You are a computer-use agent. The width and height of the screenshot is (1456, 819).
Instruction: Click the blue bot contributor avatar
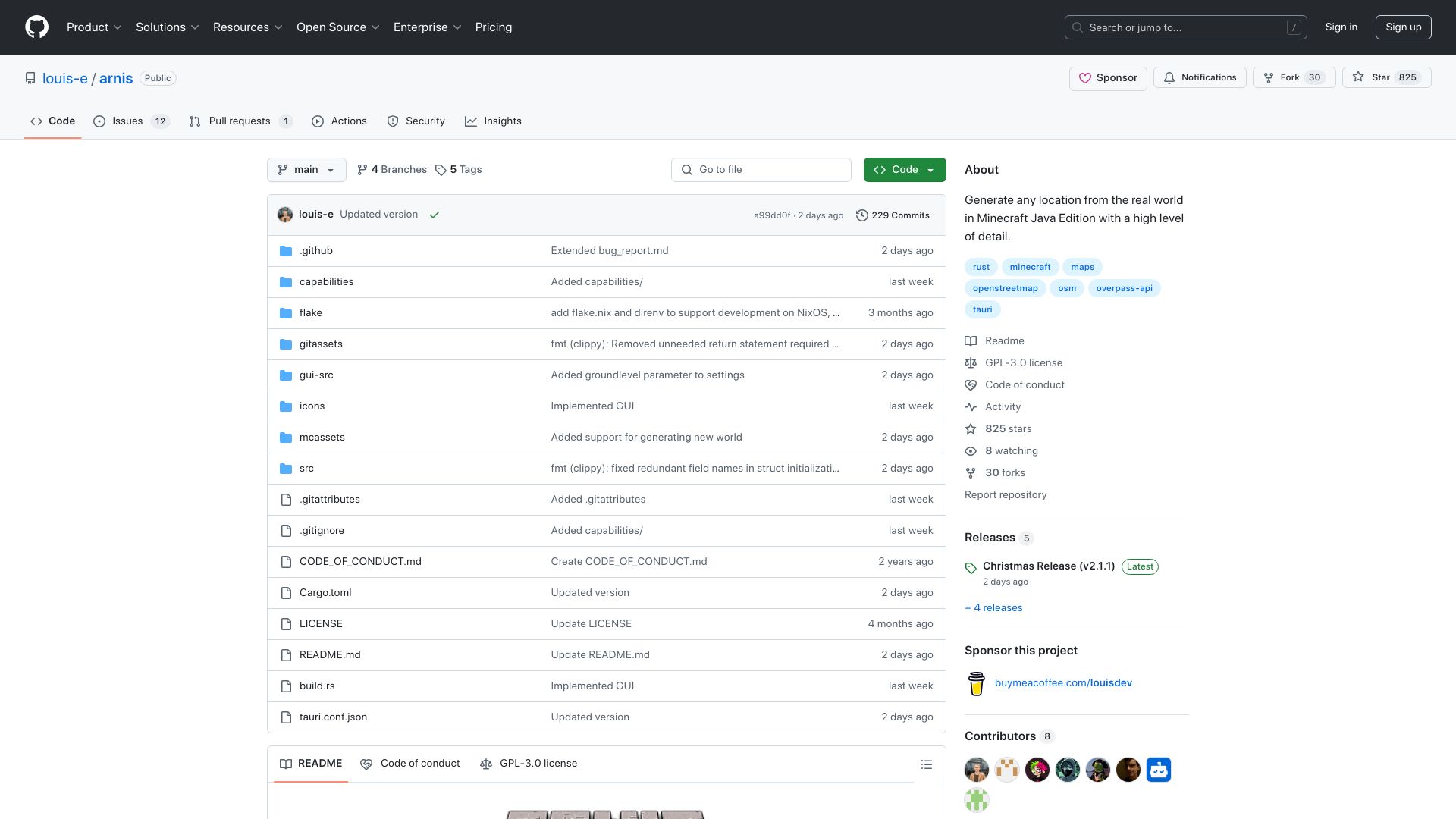[1159, 770]
